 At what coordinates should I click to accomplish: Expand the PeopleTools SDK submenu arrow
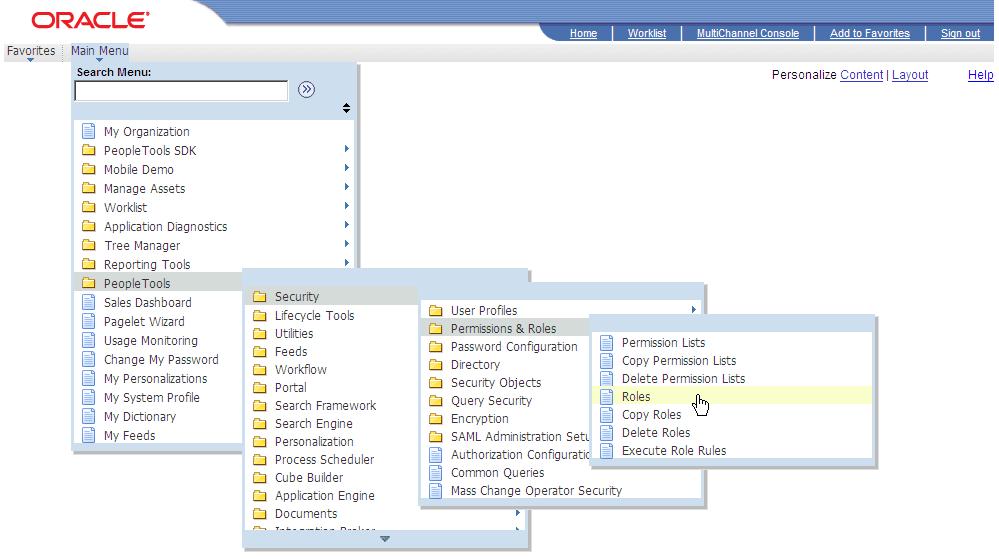tap(347, 149)
